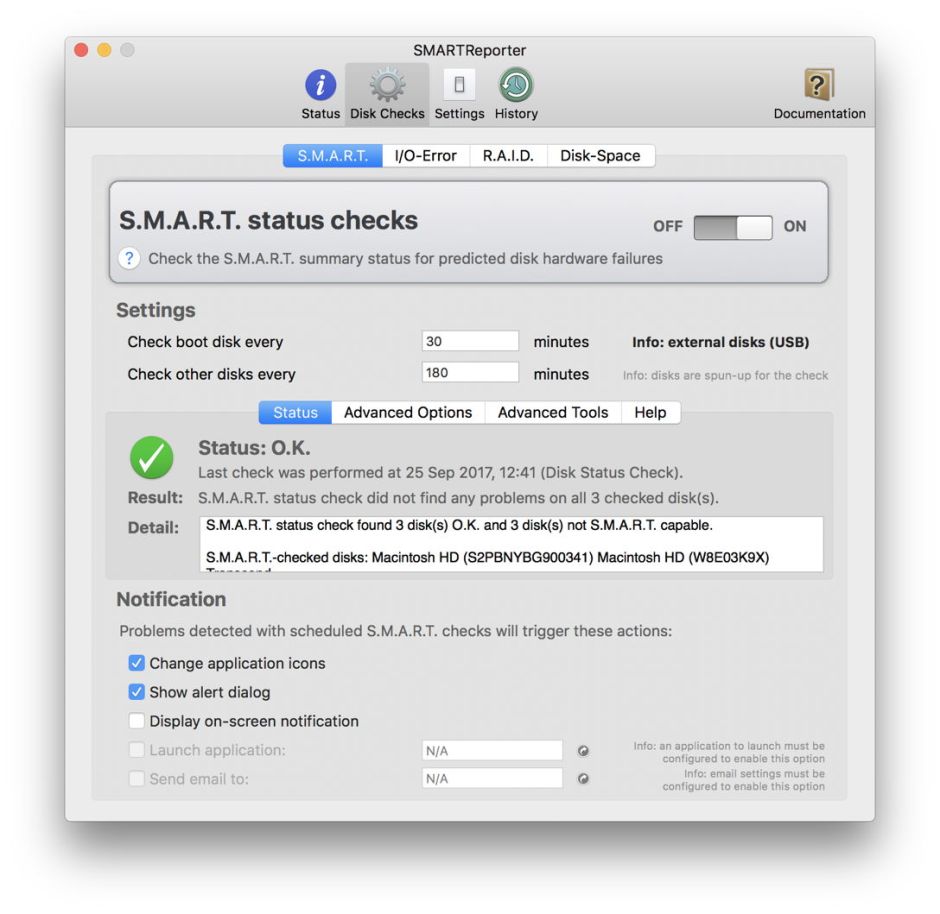940x914 pixels.
Task: Click the boot disk interval field showing 30
Action: [470, 340]
